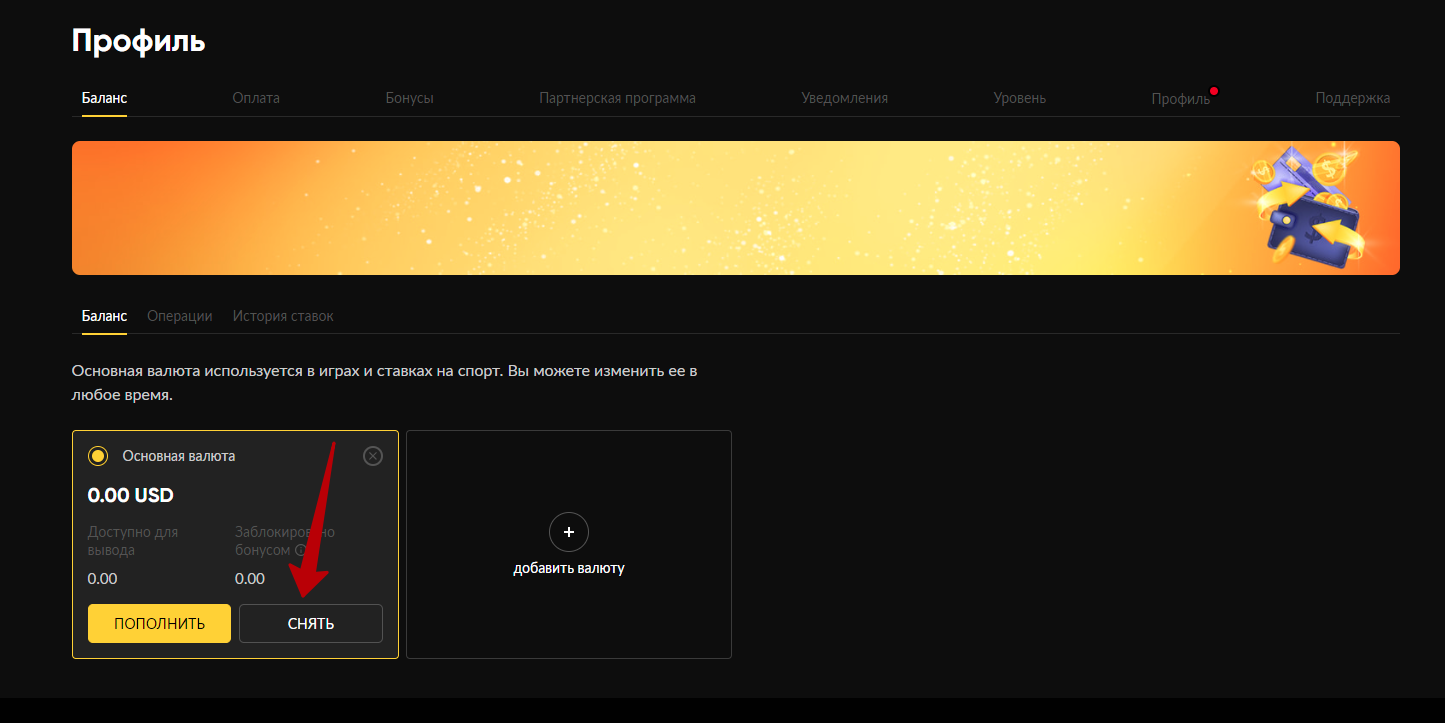Open the top Баланс tab
Viewport: 1445px width, 723px height.
[x=104, y=98]
